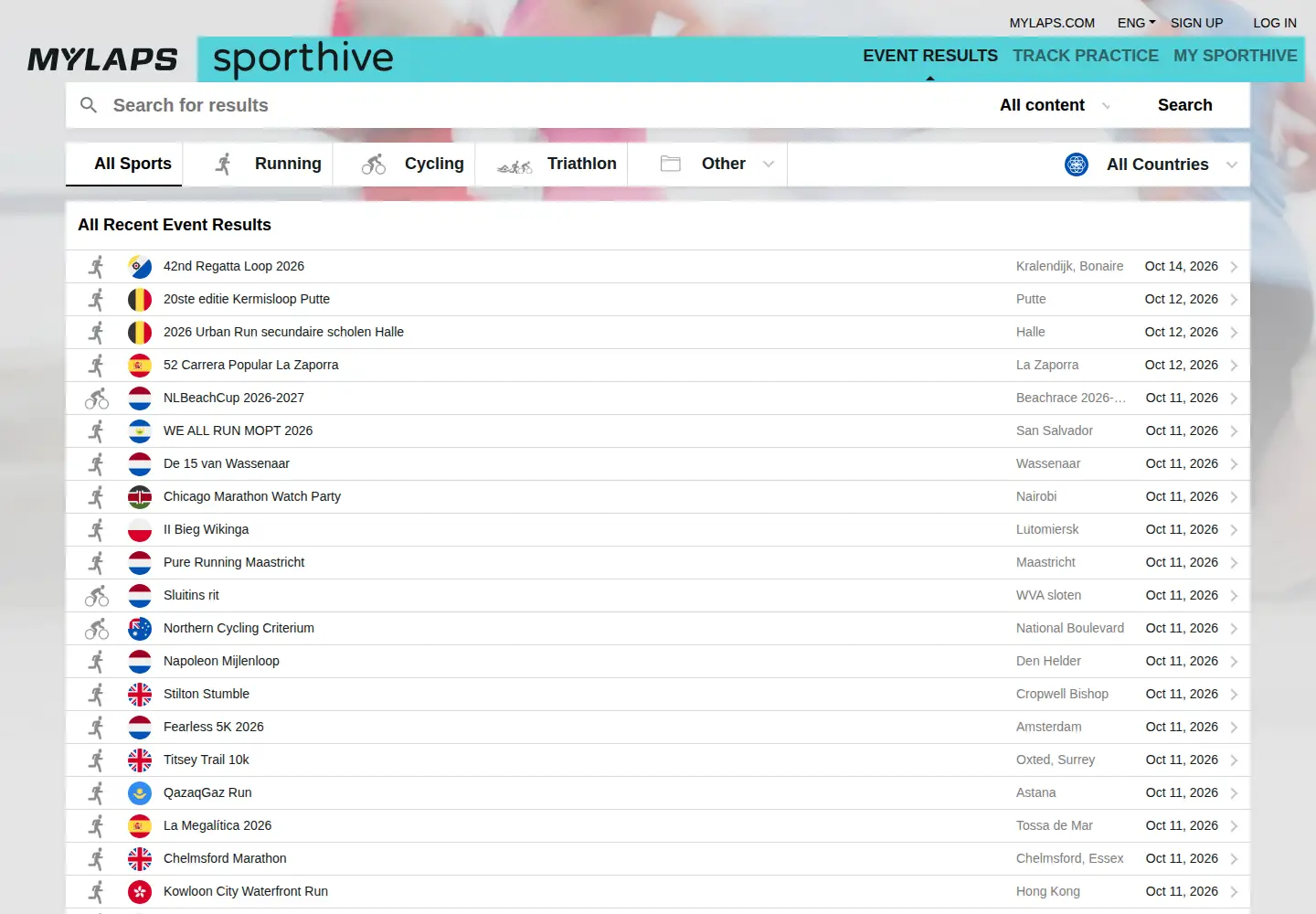
Task: Open MY SPORTHIVE section
Action: pyautogui.click(x=1236, y=56)
